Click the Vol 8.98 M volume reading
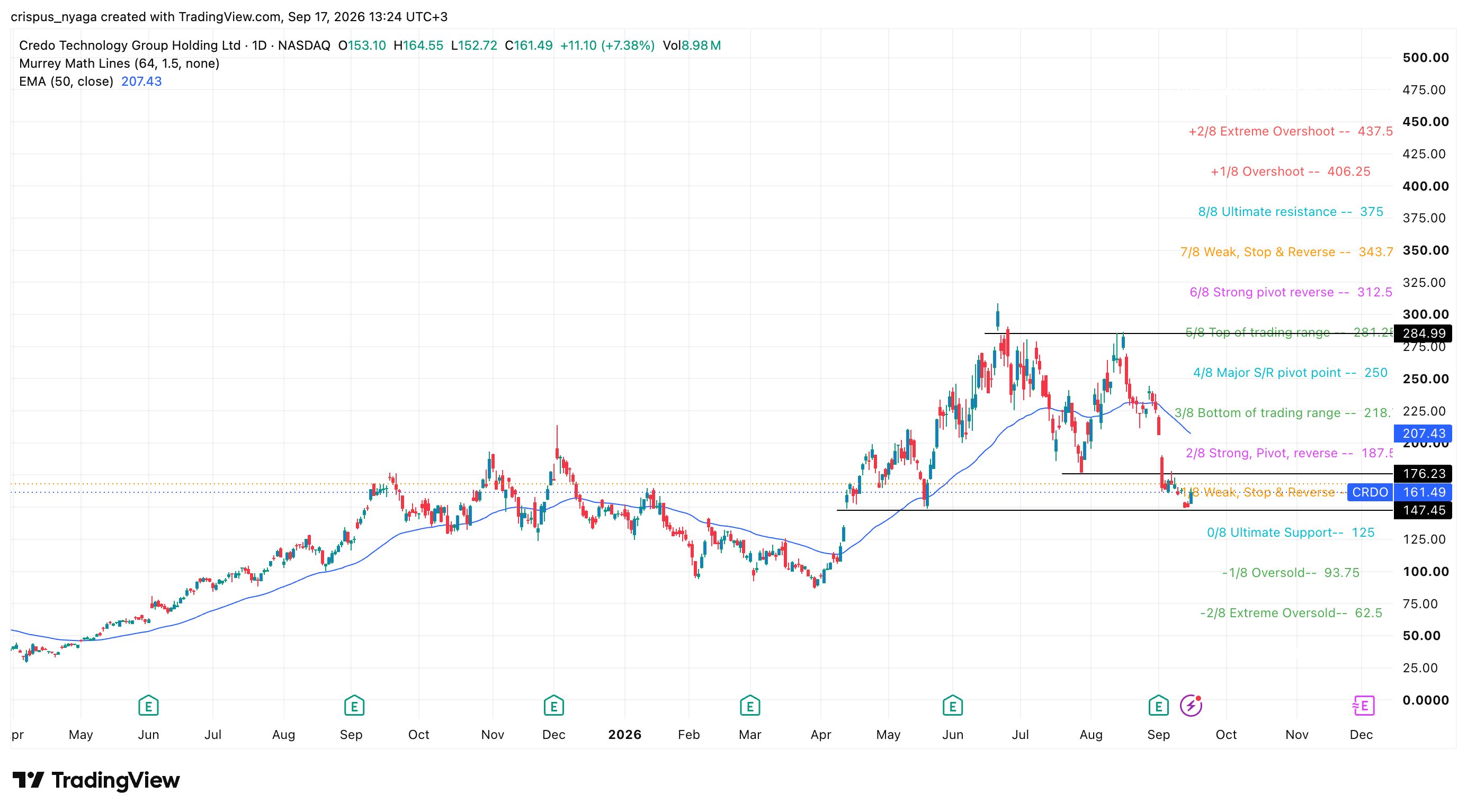Screen dimensions: 1467x812 click(x=692, y=46)
